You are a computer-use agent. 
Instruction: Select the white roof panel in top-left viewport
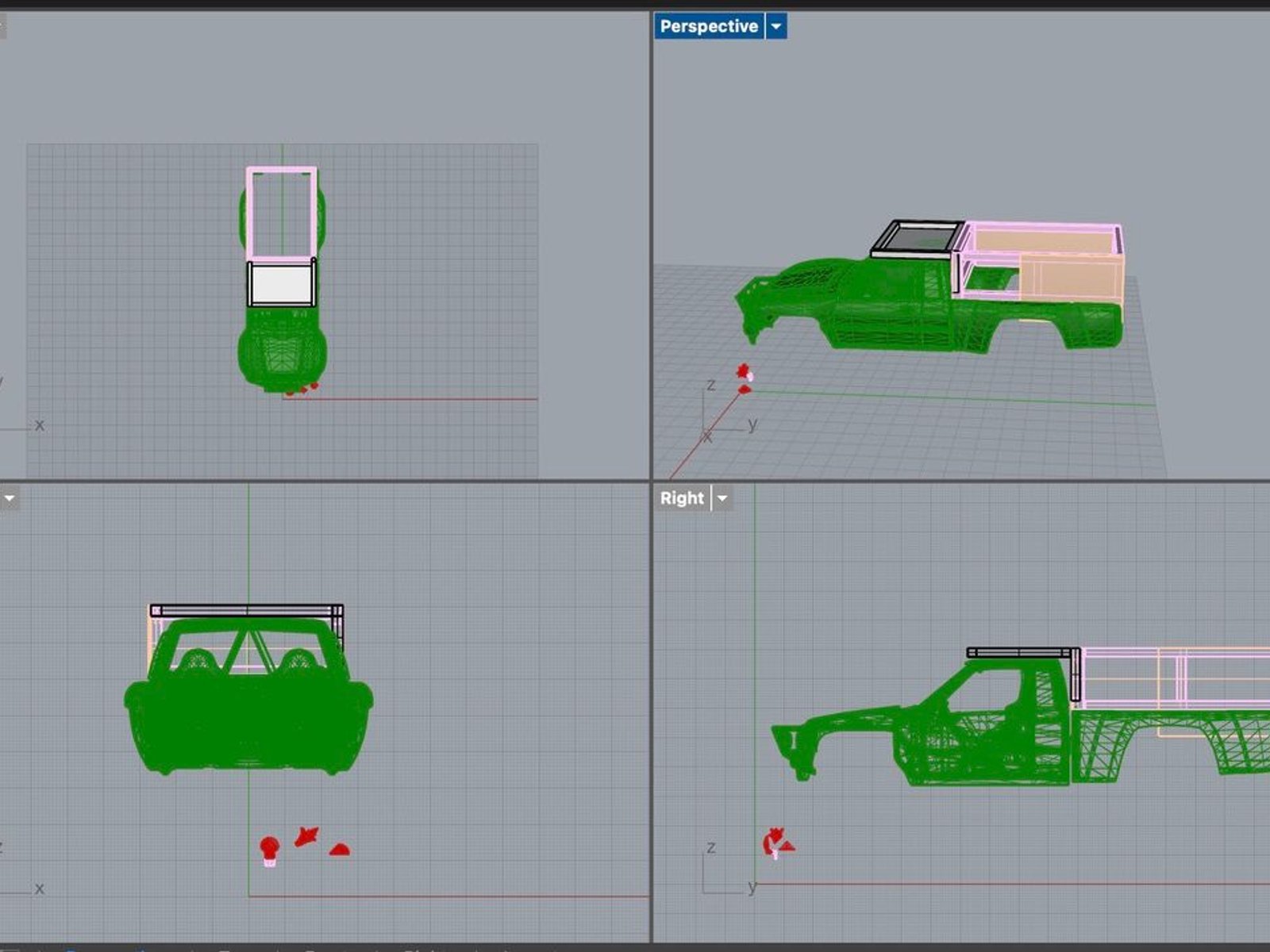(281, 284)
